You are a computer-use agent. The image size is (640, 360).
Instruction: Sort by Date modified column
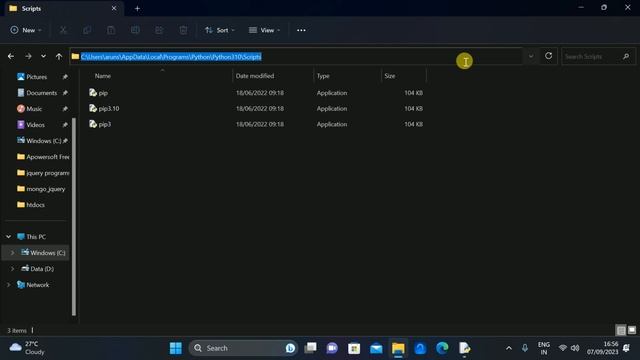[255, 76]
